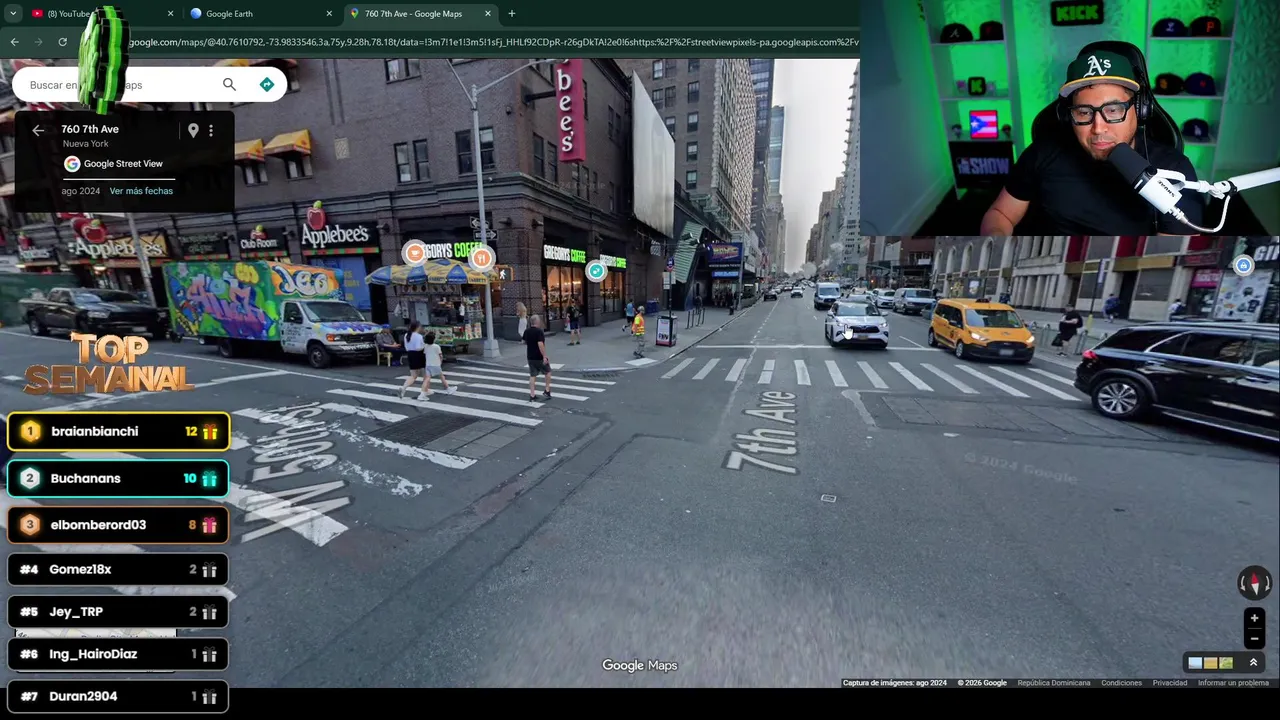The image size is (1280, 720).
Task: Click the Duran2904 leaderboard row
Action: pos(118,696)
